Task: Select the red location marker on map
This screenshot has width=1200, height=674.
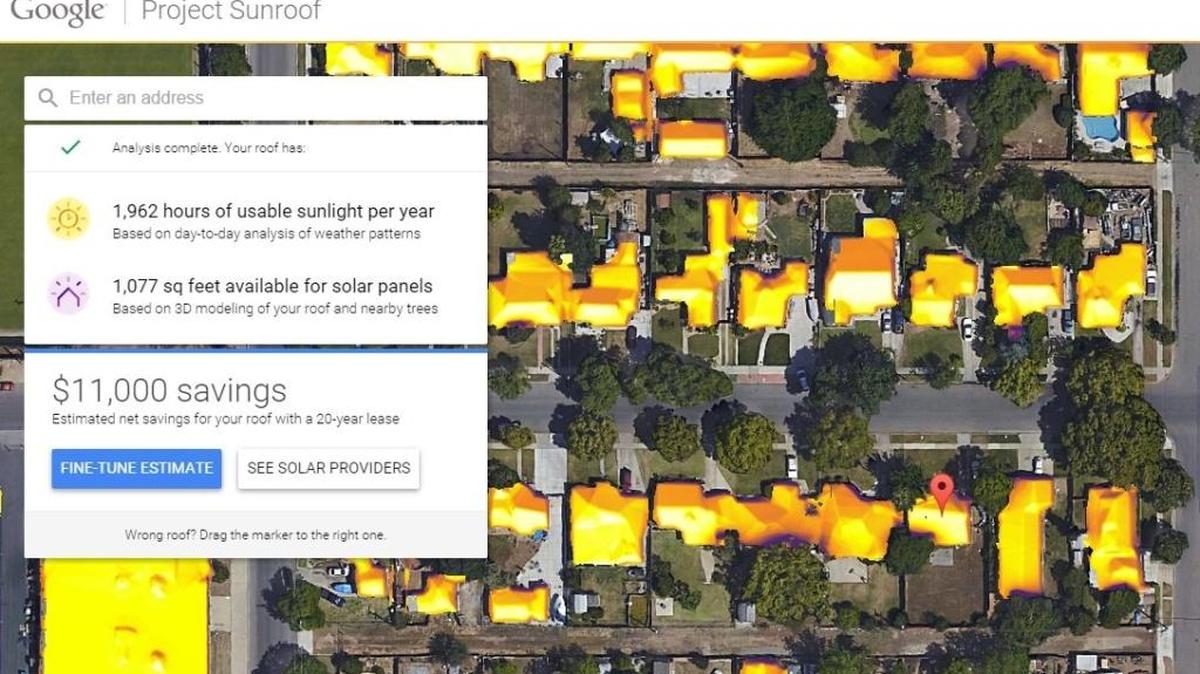Action: tap(942, 494)
